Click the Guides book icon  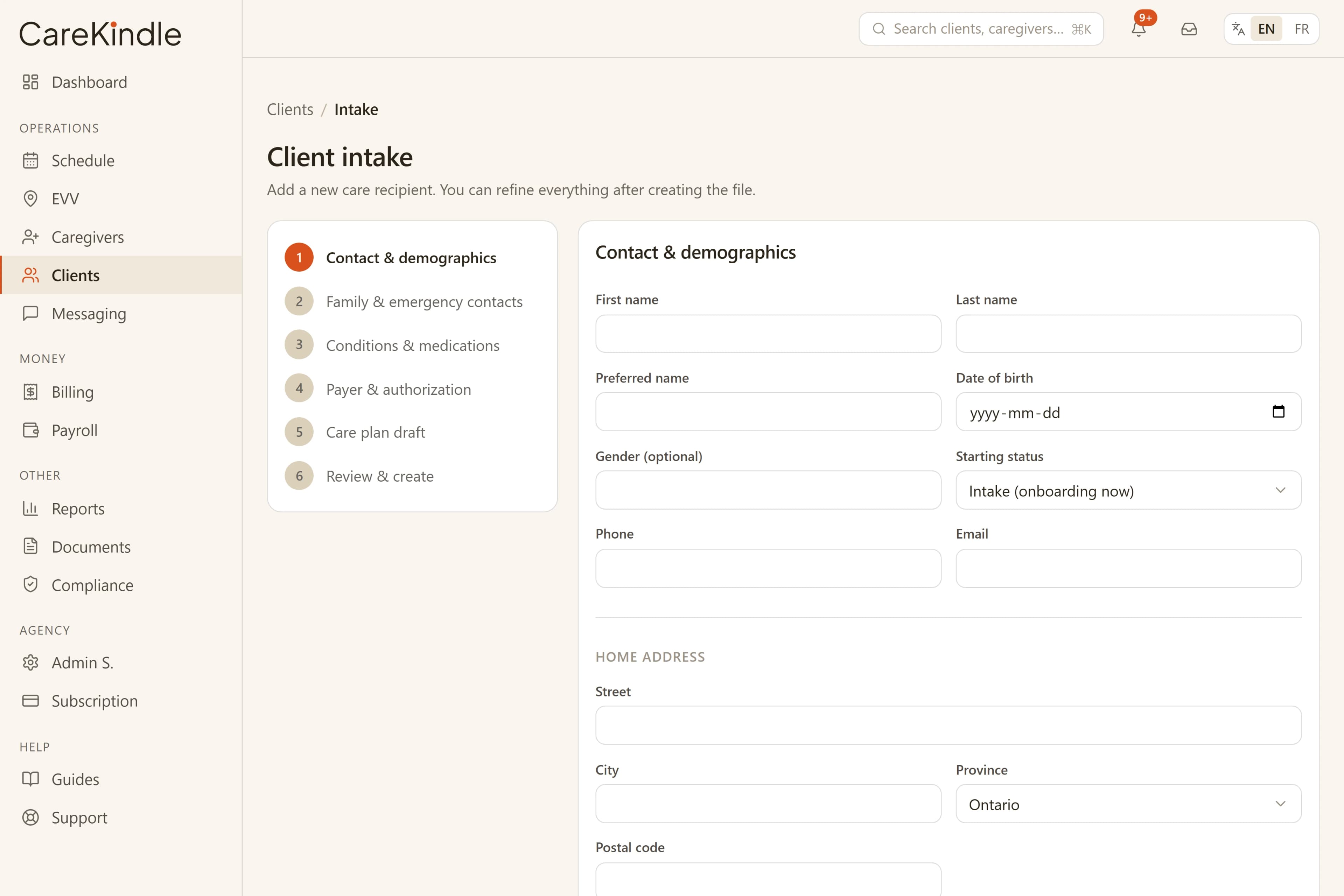click(30, 779)
